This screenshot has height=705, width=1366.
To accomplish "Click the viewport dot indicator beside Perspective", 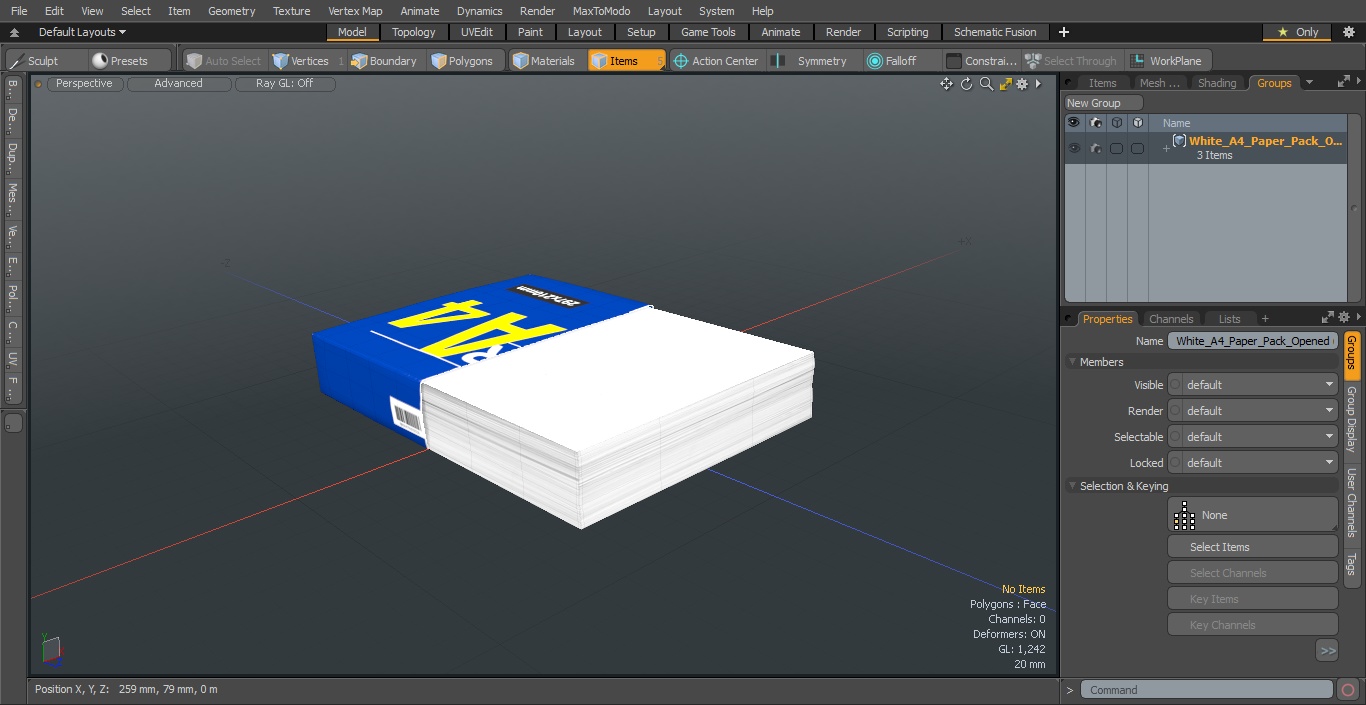I will coord(39,84).
